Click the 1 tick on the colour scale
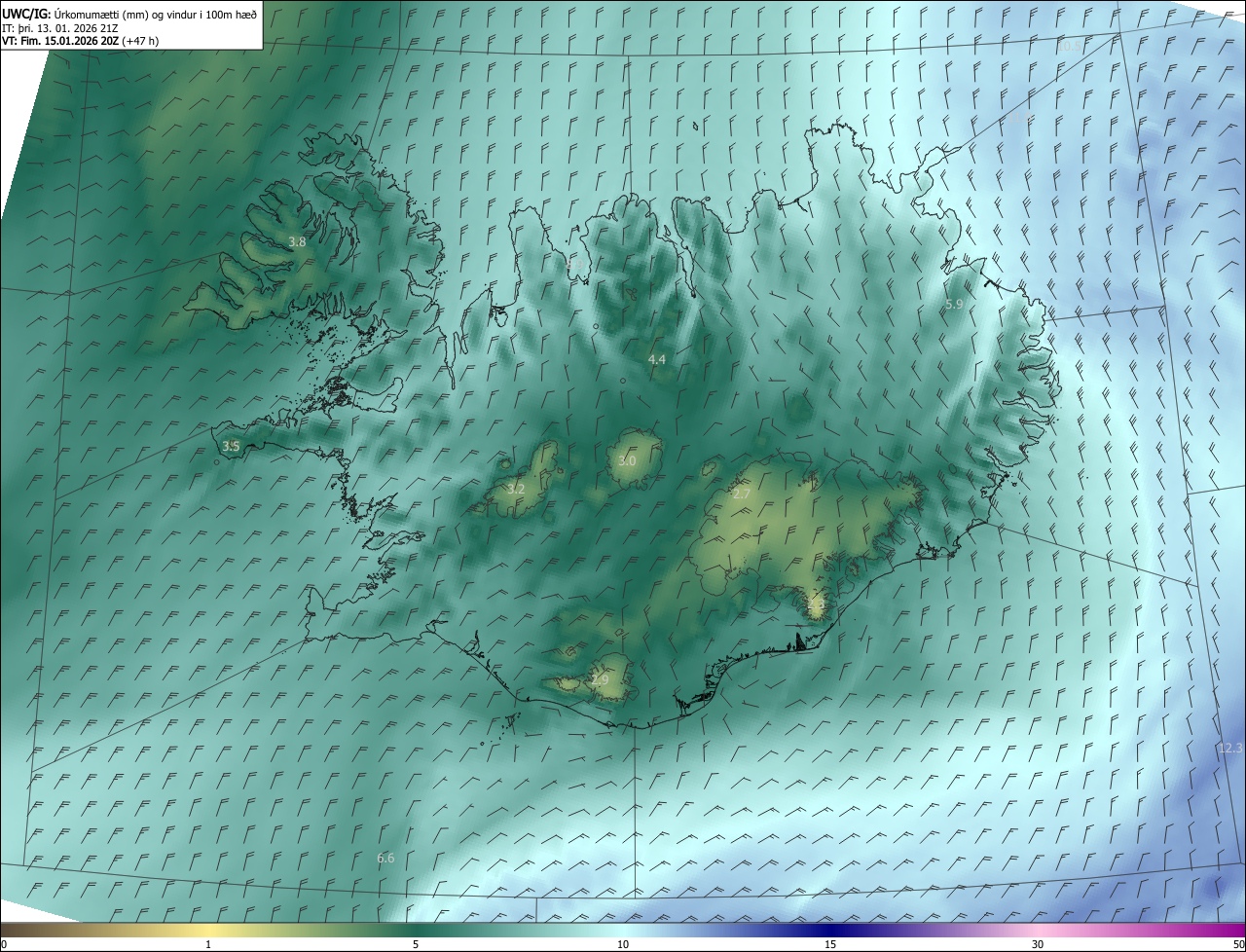The image size is (1246, 952). [208, 944]
